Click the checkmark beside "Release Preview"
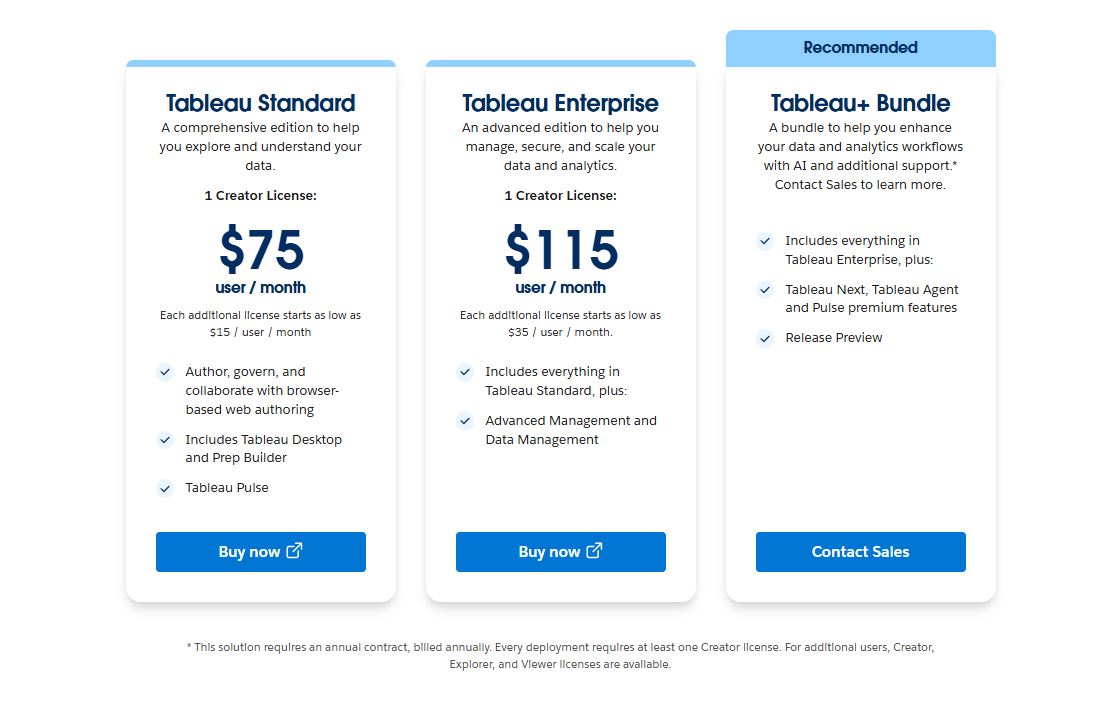The width and height of the screenshot is (1120, 720). click(765, 338)
